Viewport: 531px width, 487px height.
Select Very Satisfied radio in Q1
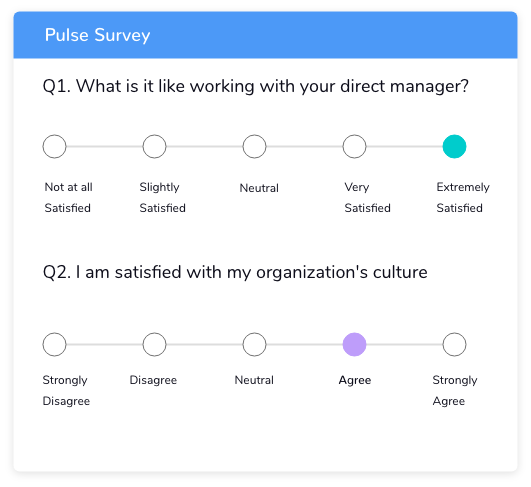pyautogui.click(x=354, y=147)
